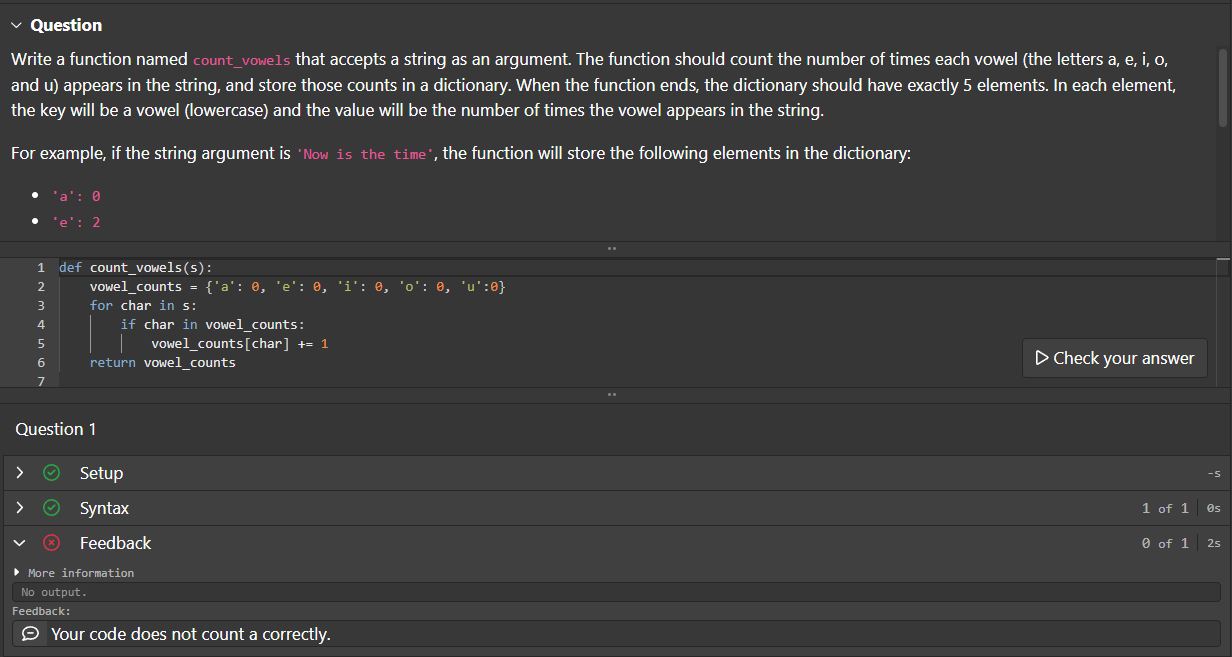Click the speech bubble icon in the feedback row
Image resolution: width=1232 pixels, height=657 pixels.
tap(30, 634)
